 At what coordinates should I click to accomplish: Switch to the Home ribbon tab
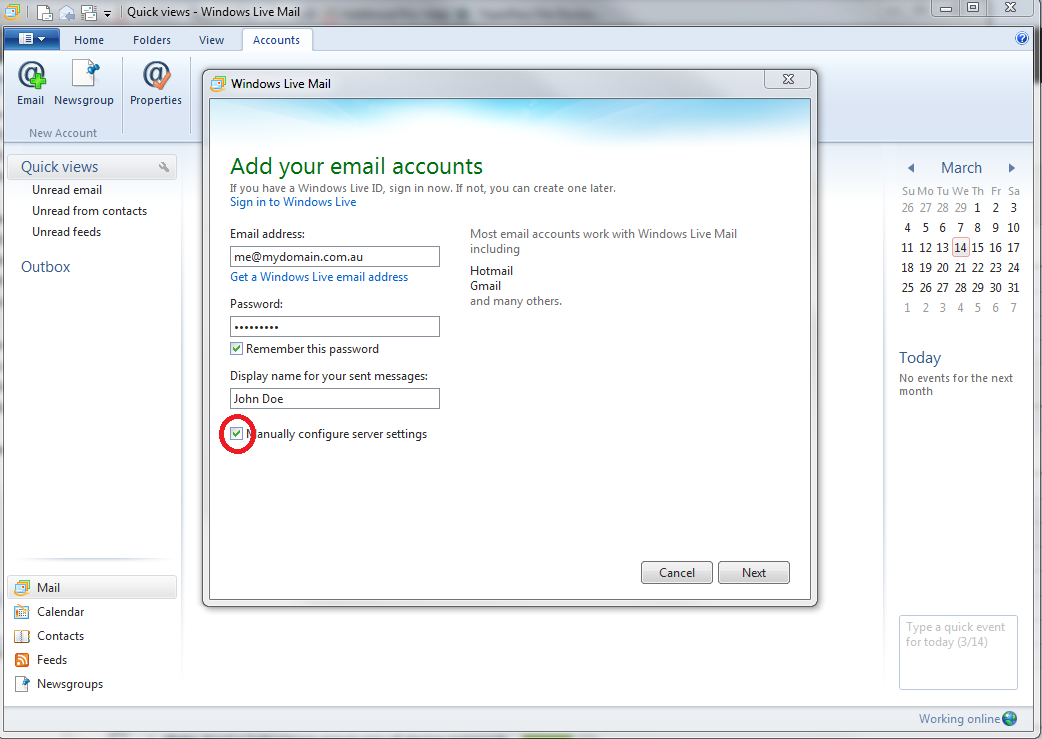point(89,40)
